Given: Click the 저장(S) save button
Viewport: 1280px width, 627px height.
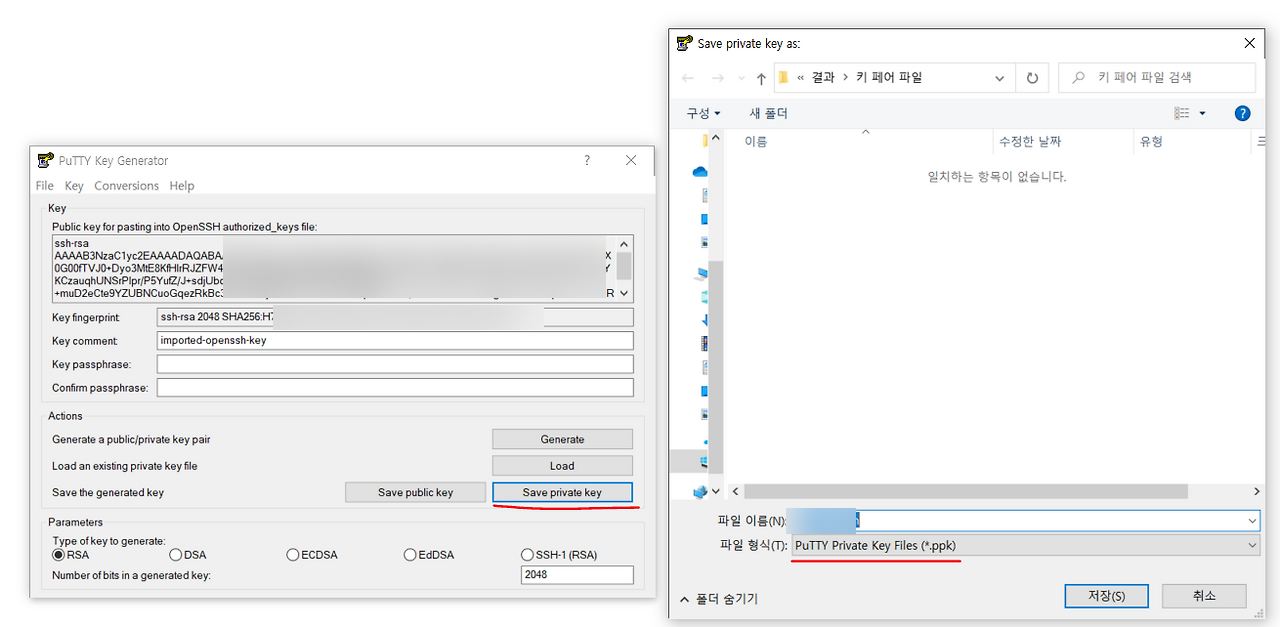Looking at the screenshot, I should pos(1106,596).
